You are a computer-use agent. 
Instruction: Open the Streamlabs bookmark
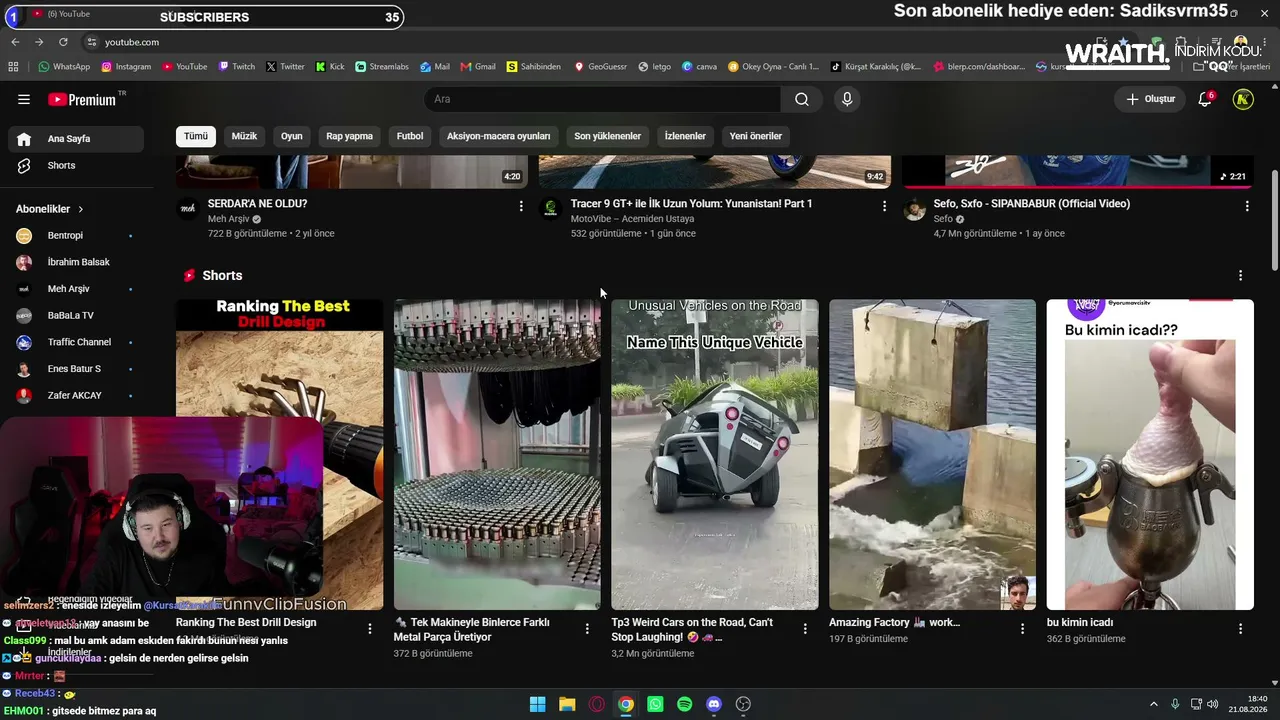click(382, 67)
